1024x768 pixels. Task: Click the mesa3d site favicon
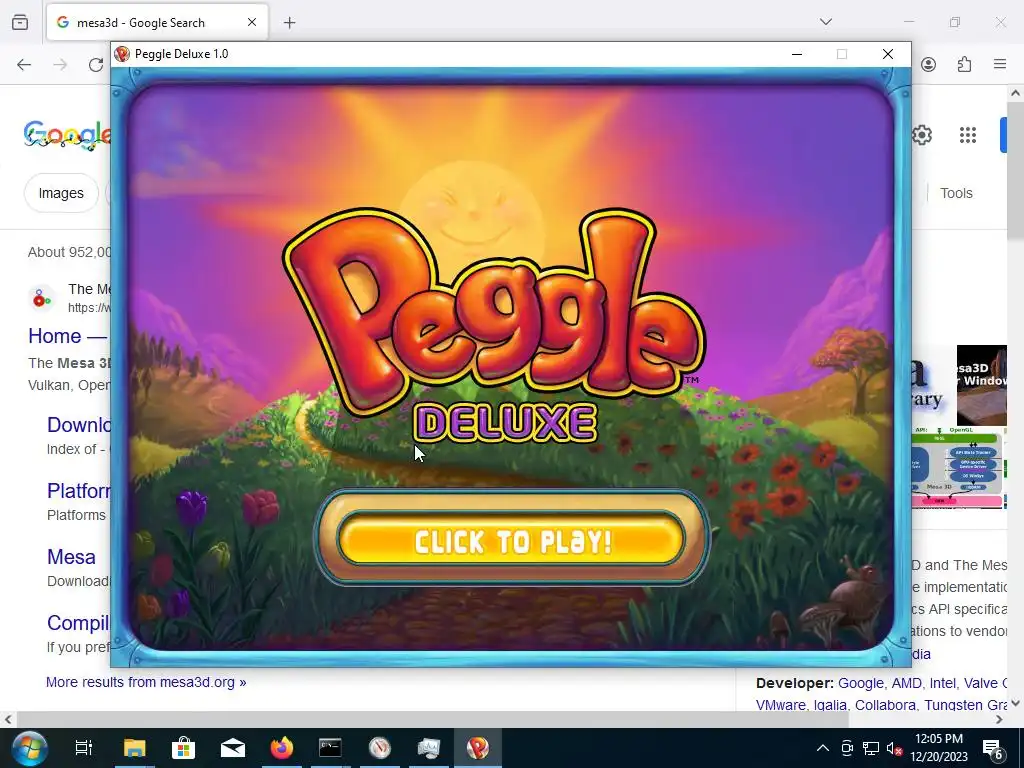click(42, 298)
